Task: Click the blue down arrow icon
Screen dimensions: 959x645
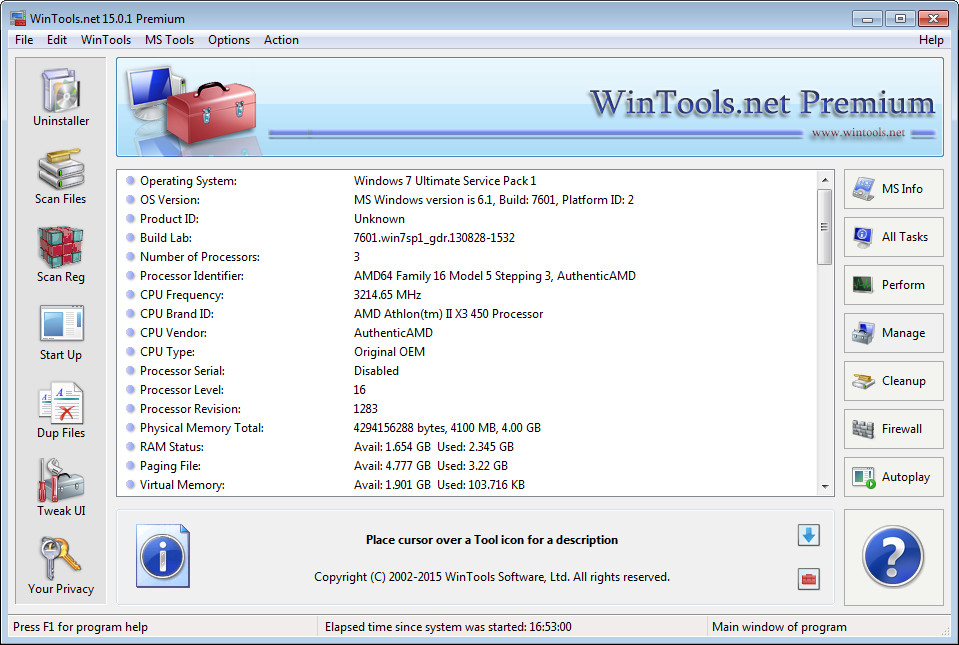Action: tap(809, 536)
